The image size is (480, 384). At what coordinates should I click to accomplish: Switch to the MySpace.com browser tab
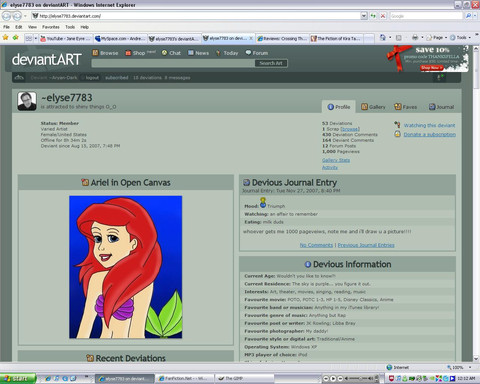pos(120,39)
